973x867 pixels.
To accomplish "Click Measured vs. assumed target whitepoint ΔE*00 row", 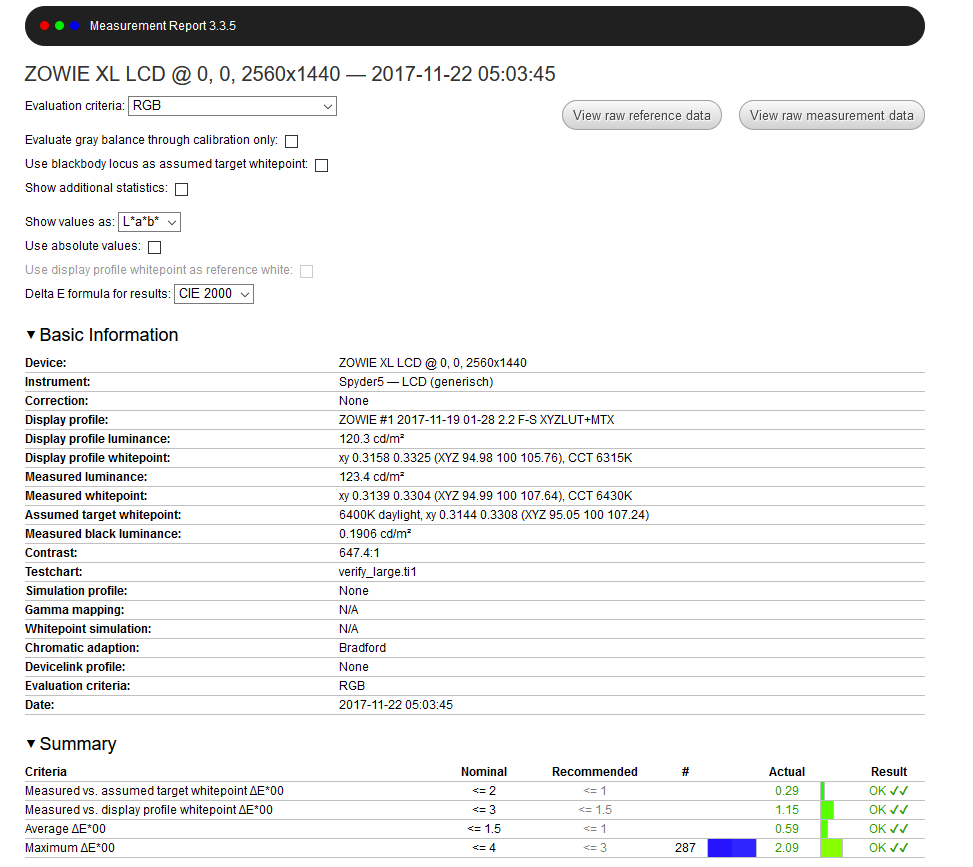I will pos(475,791).
